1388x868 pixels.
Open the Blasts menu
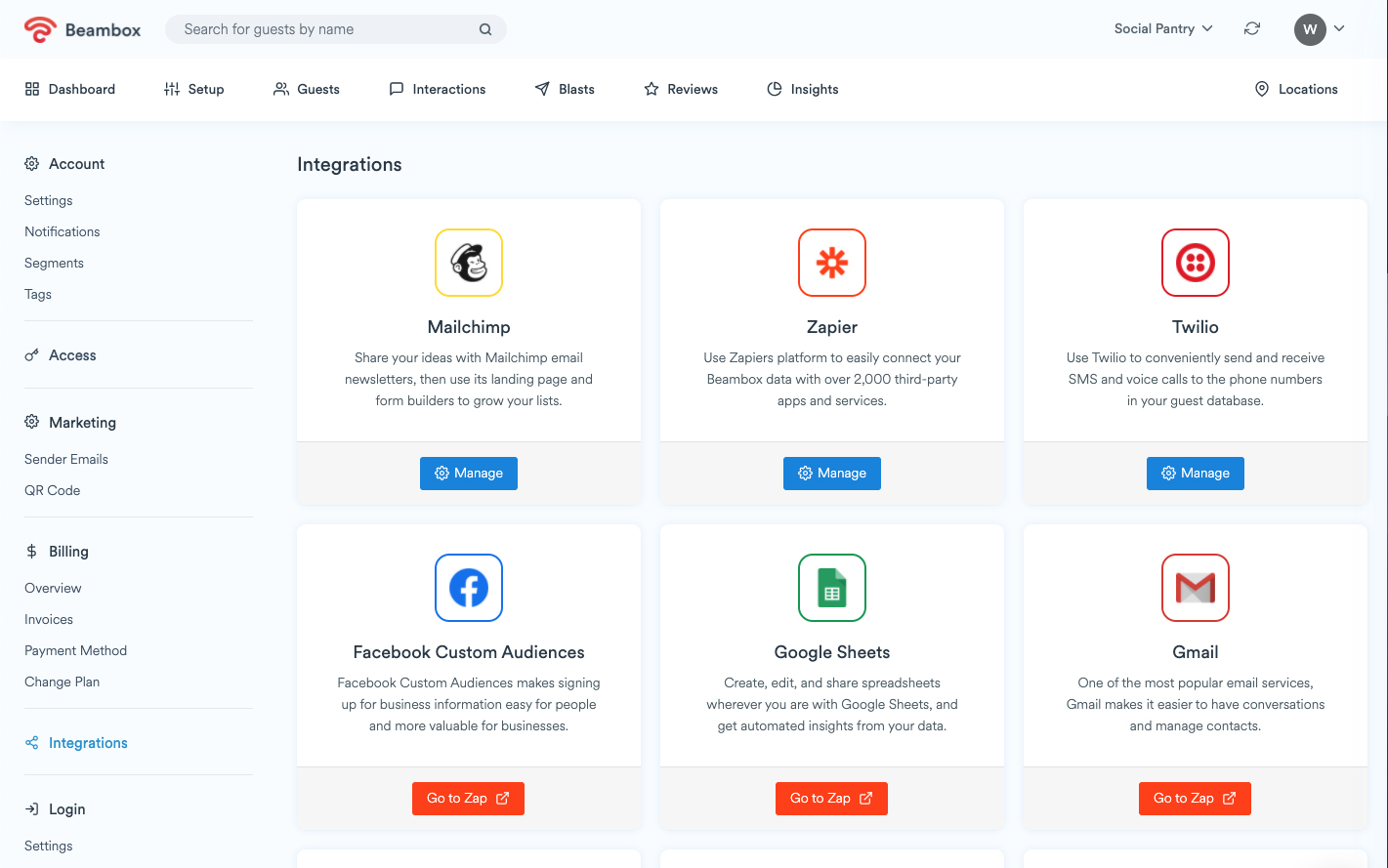[565, 89]
